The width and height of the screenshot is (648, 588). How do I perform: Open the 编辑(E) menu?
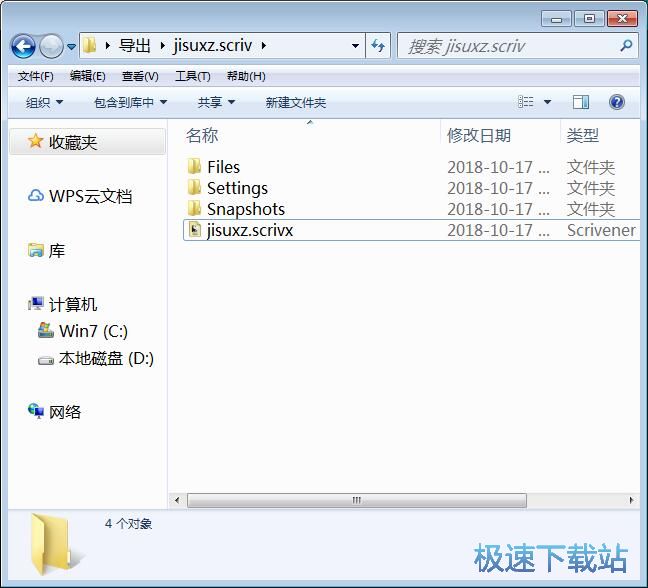coord(88,76)
